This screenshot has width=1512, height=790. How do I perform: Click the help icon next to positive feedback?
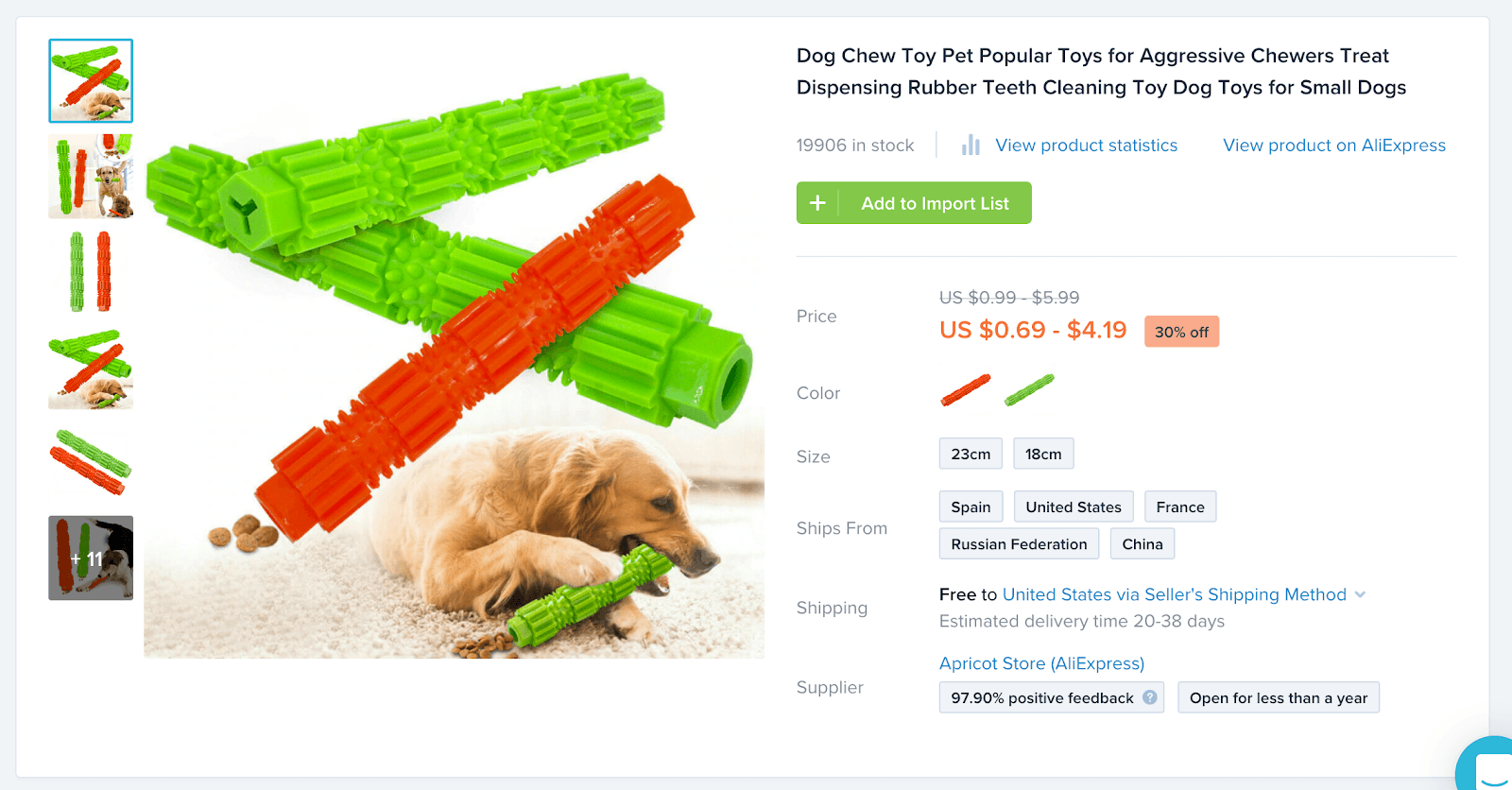pyautogui.click(x=1149, y=697)
